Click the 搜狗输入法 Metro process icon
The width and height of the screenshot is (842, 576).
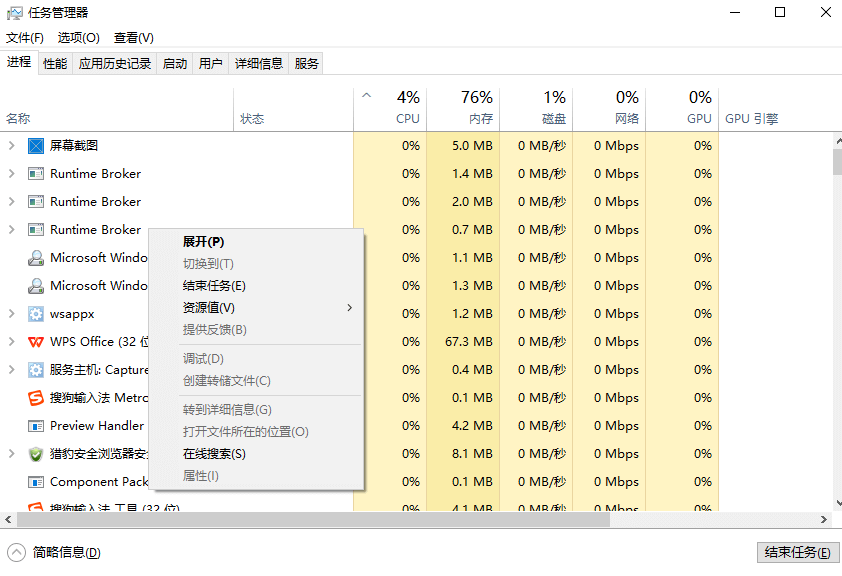click(x=35, y=397)
